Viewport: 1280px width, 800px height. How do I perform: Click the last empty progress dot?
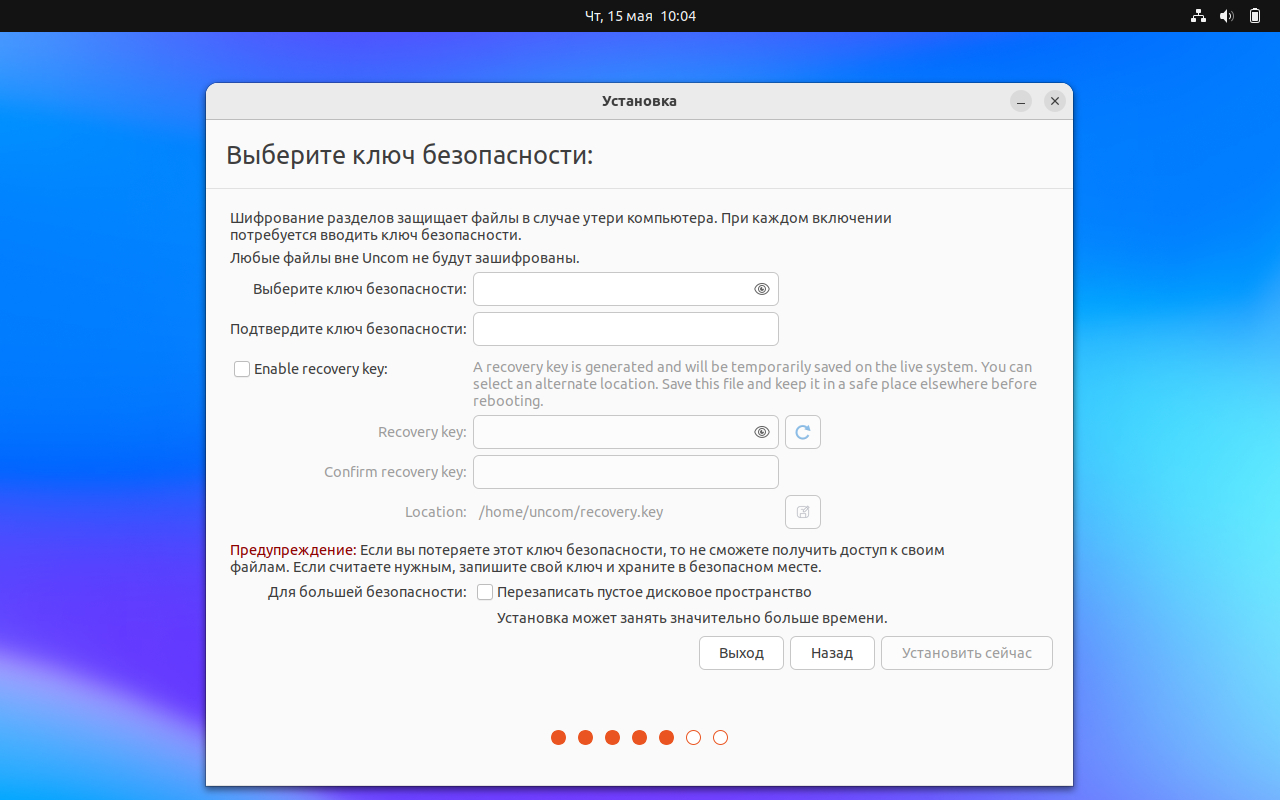tap(720, 738)
